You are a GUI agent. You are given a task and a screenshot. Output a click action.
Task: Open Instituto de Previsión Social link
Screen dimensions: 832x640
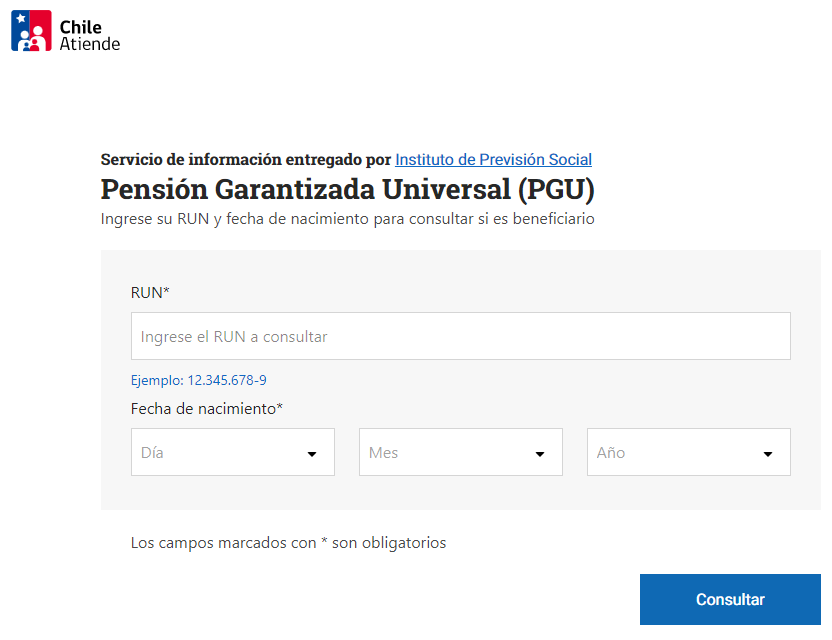pos(493,159)
